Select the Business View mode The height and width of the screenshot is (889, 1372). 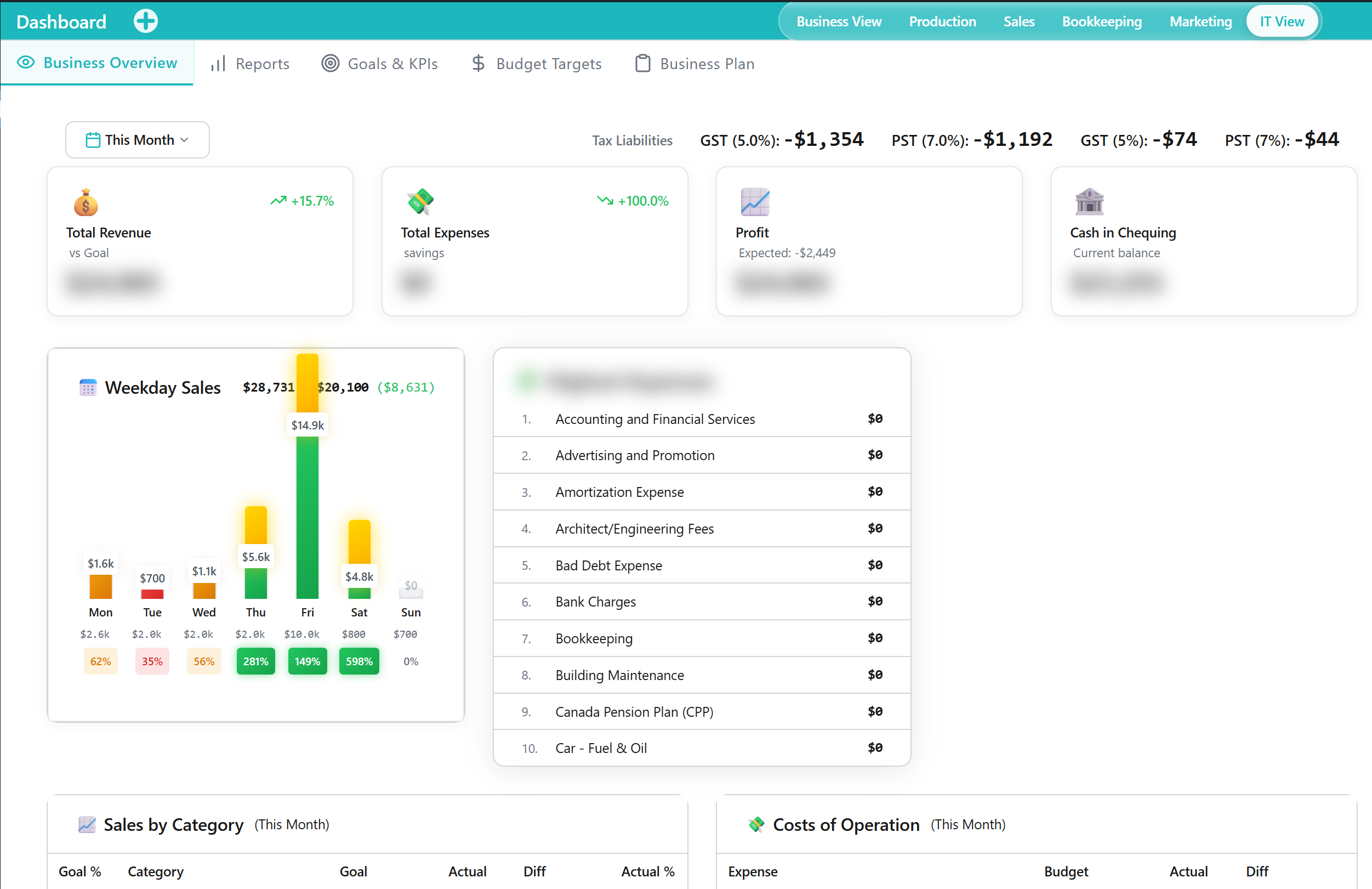pyautogui.click(x=839, y=21)
